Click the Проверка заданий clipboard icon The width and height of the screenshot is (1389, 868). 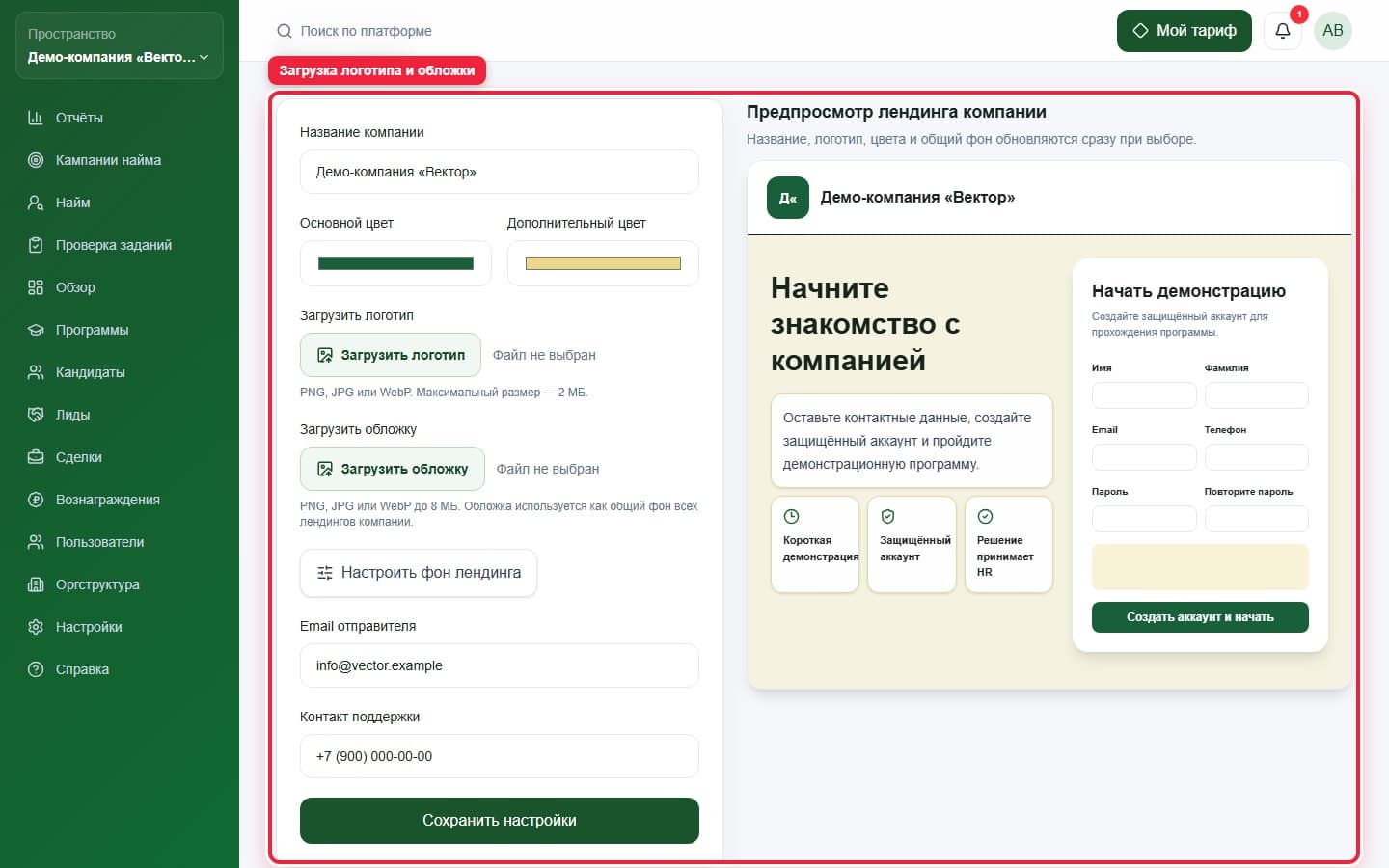(36, 245)
